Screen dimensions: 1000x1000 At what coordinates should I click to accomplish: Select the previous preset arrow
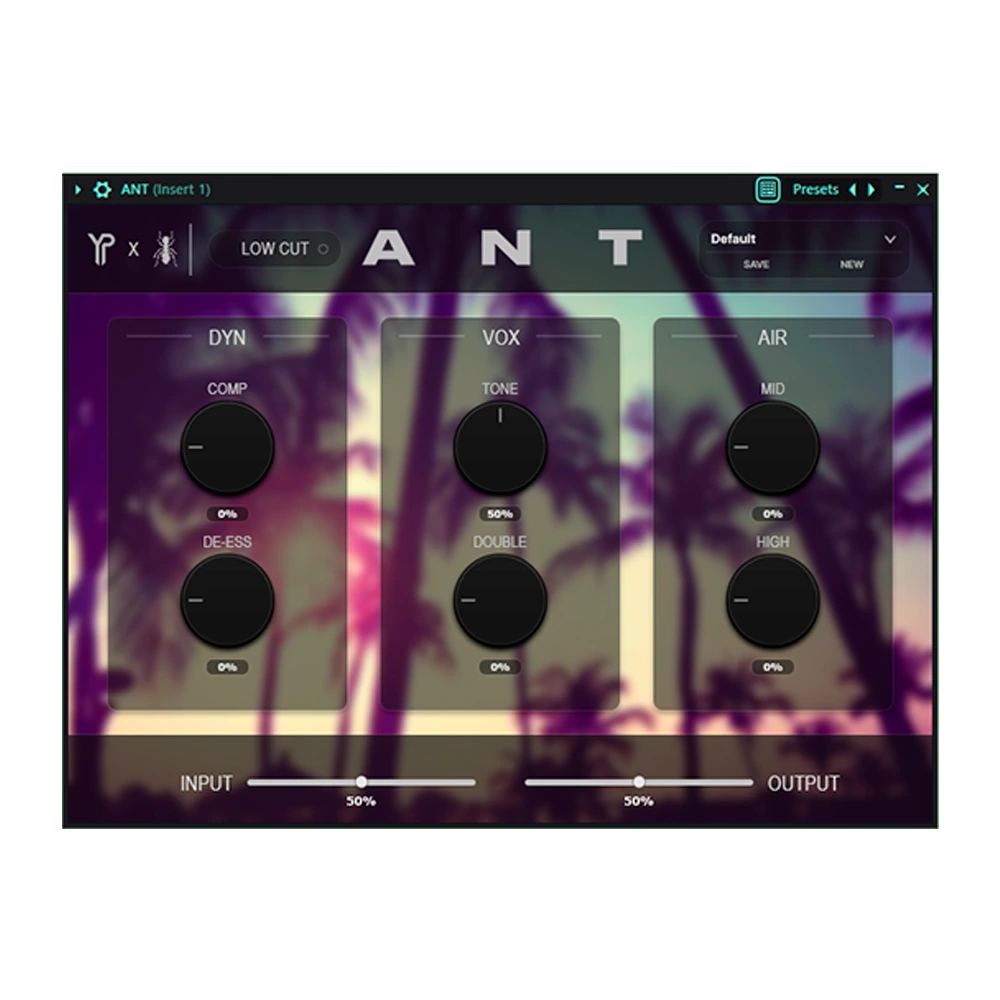tap(852, 189)
